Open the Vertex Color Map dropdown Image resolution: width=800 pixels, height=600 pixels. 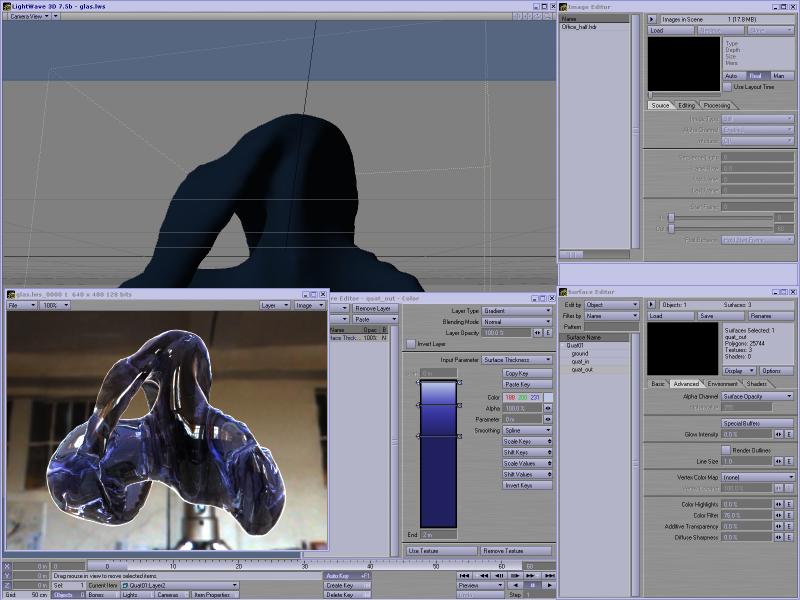[x=757, y=478]
